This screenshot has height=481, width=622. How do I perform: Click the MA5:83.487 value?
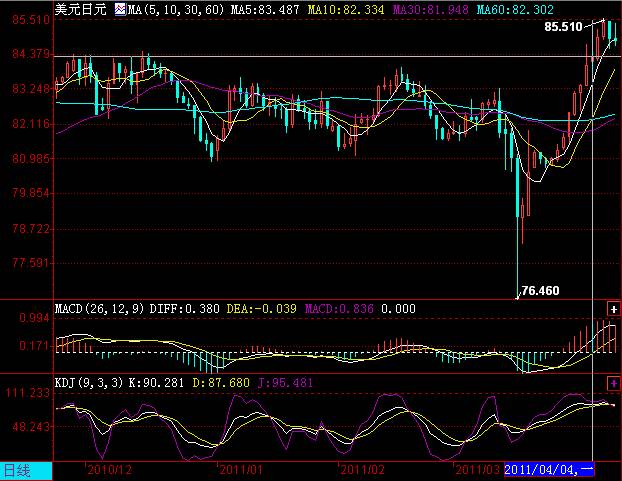point(265,9)
